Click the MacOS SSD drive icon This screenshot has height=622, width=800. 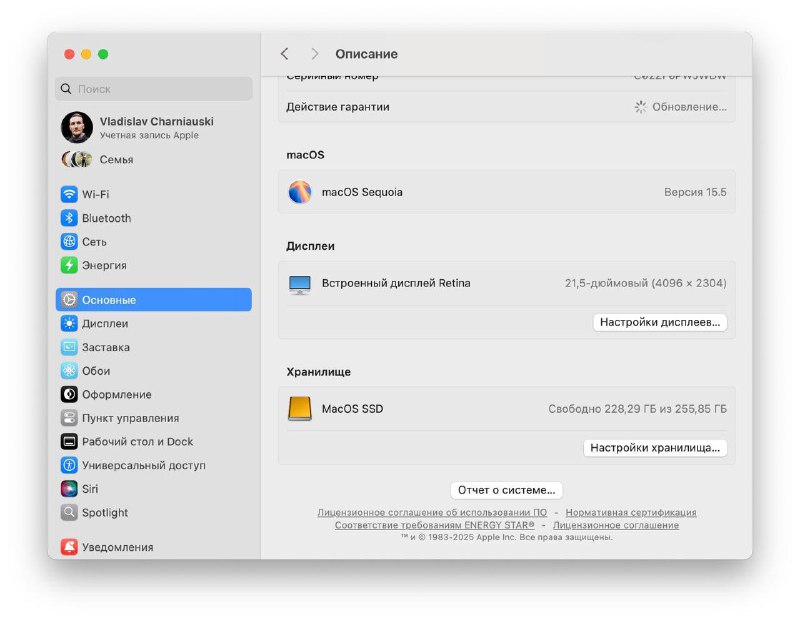point(300,409)
